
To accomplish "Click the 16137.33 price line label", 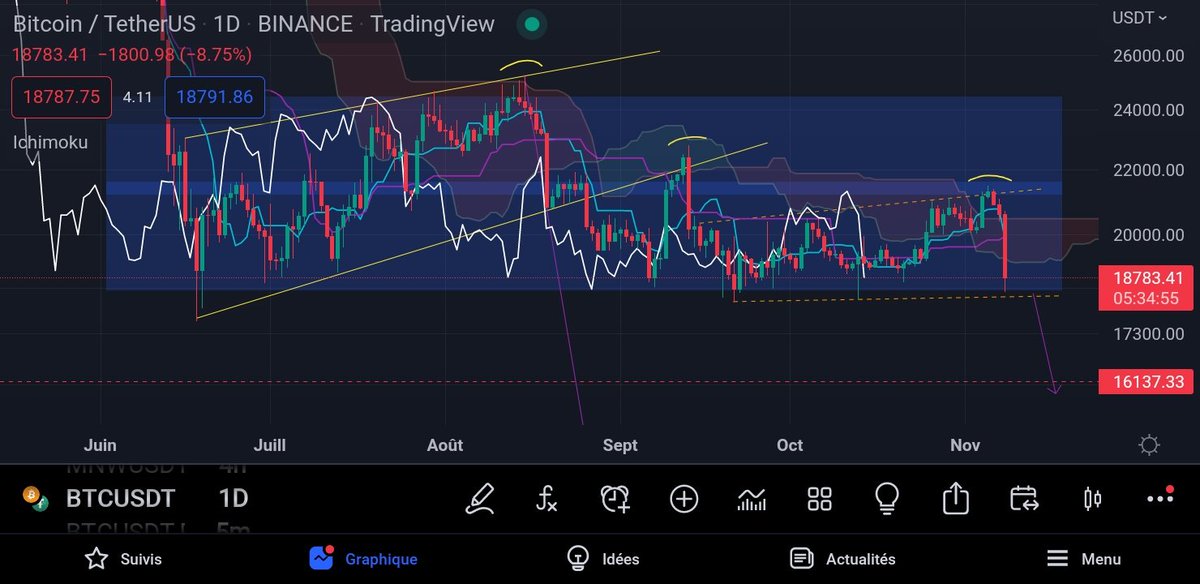I will tap(1146, 382).
